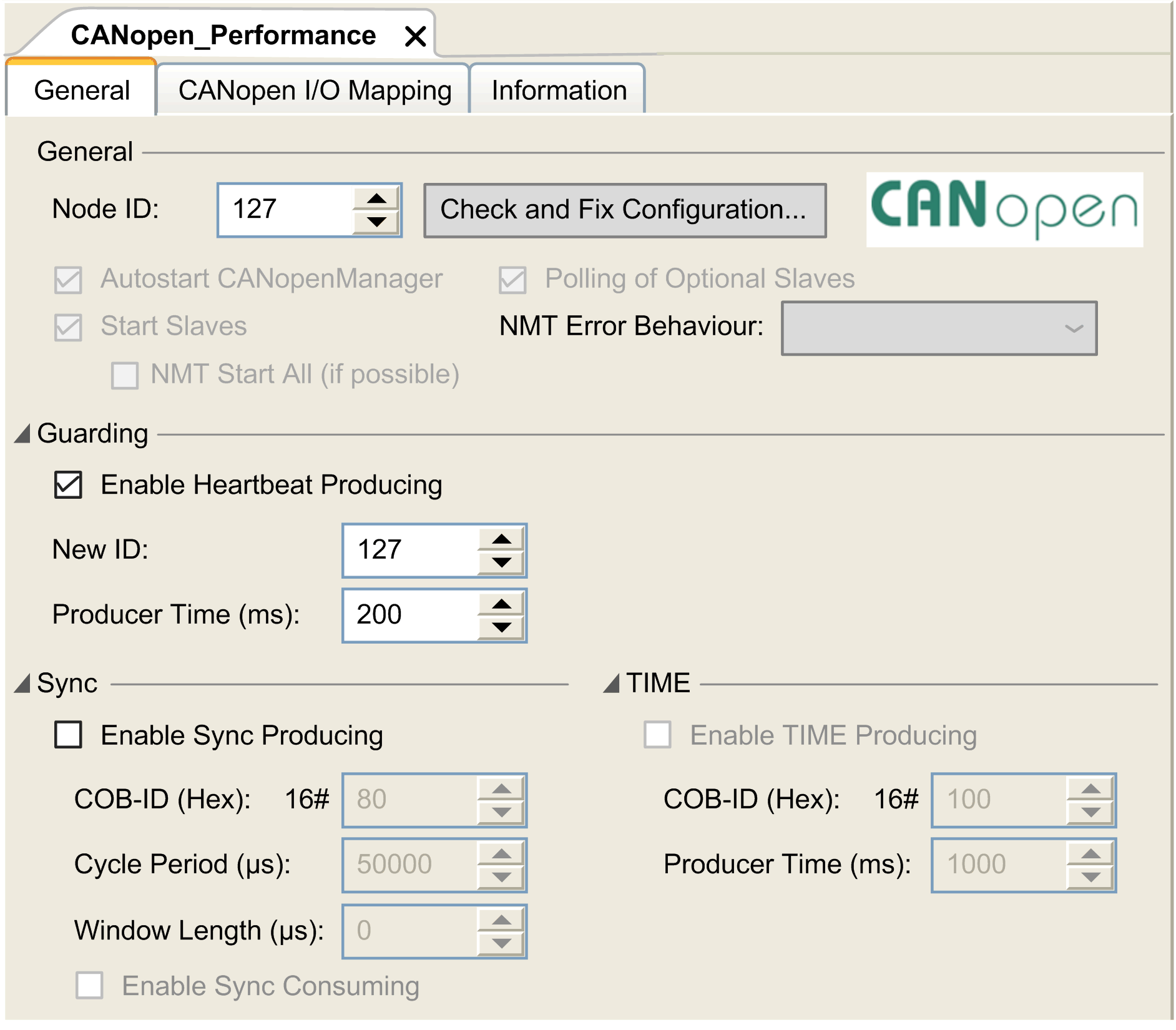Viewport: 1176px width, 1030px height.
Task: Select the Node ID input field
Action: [x=281, y=210]
